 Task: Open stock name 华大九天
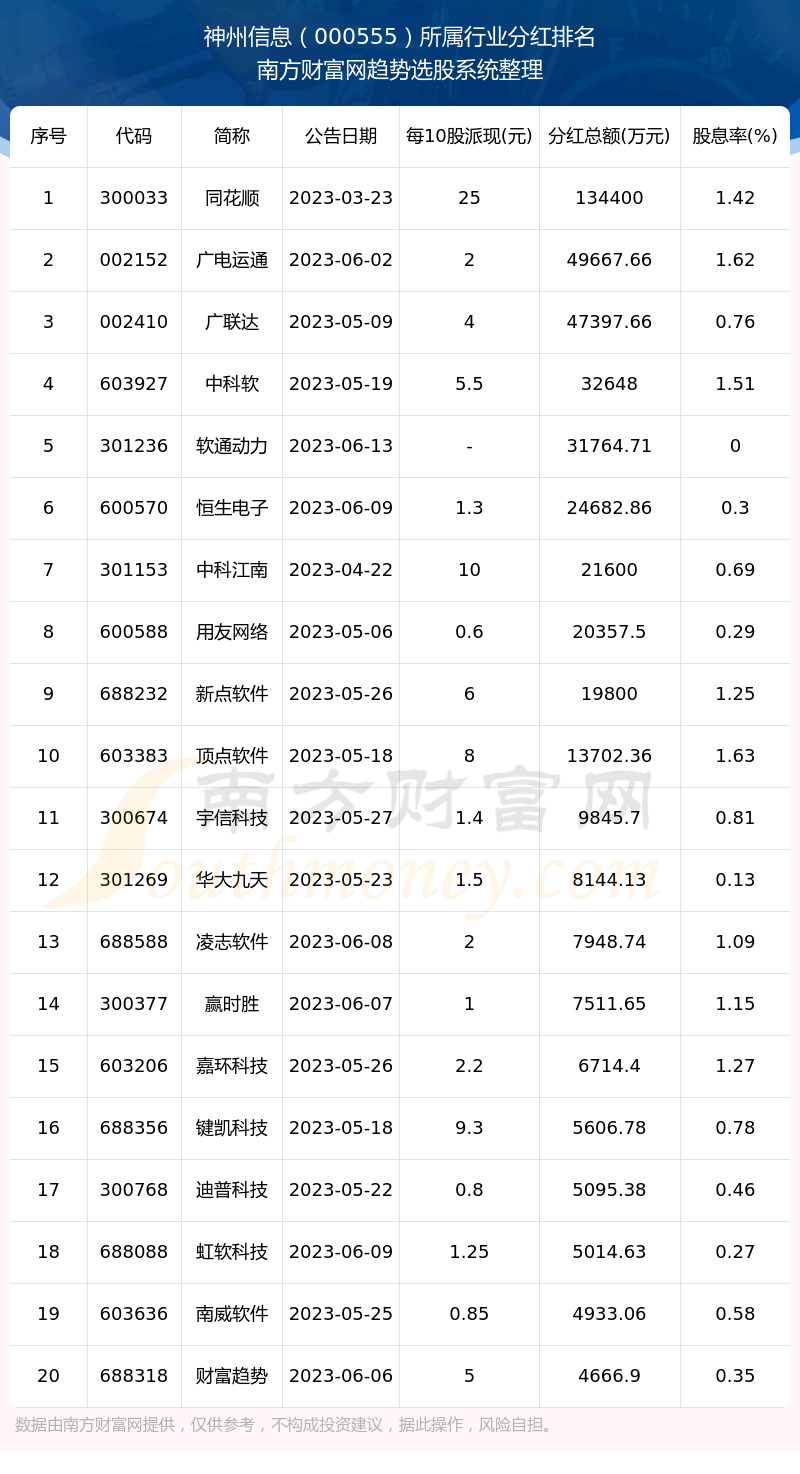tap(232, 880)
